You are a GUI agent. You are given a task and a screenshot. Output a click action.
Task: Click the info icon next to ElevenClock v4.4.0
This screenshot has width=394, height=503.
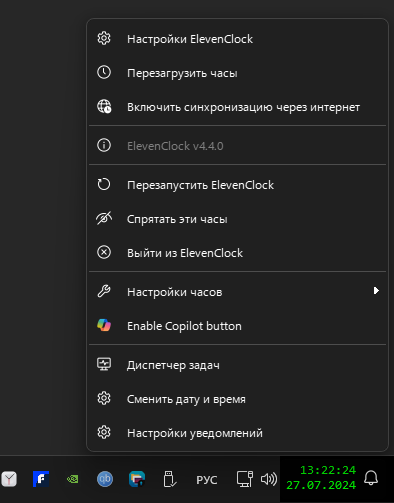coord(104,145)
